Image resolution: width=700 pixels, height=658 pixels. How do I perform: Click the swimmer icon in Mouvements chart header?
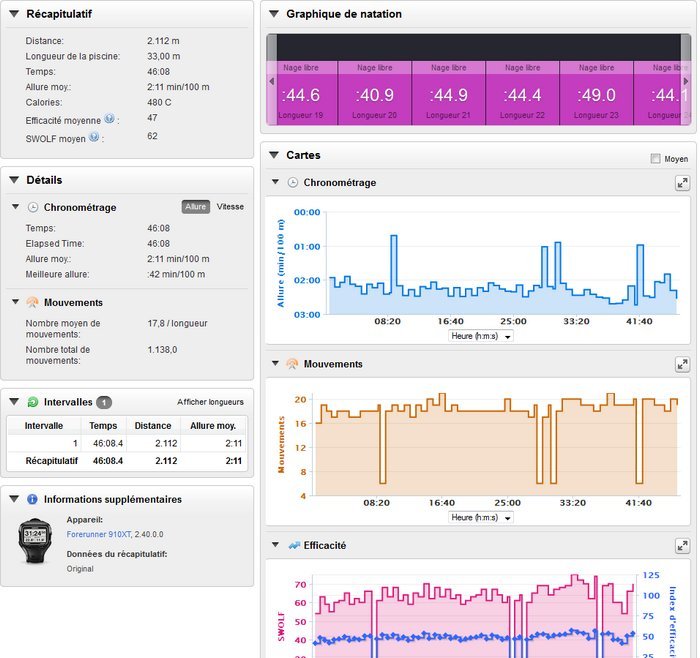[292, 364]
